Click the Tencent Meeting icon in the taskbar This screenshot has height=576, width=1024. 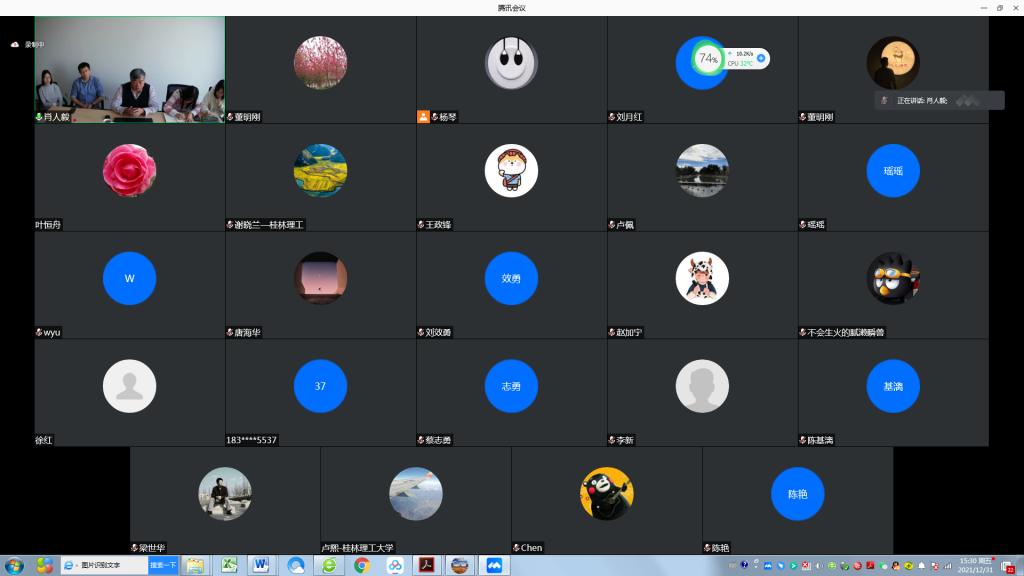[493, 565]
